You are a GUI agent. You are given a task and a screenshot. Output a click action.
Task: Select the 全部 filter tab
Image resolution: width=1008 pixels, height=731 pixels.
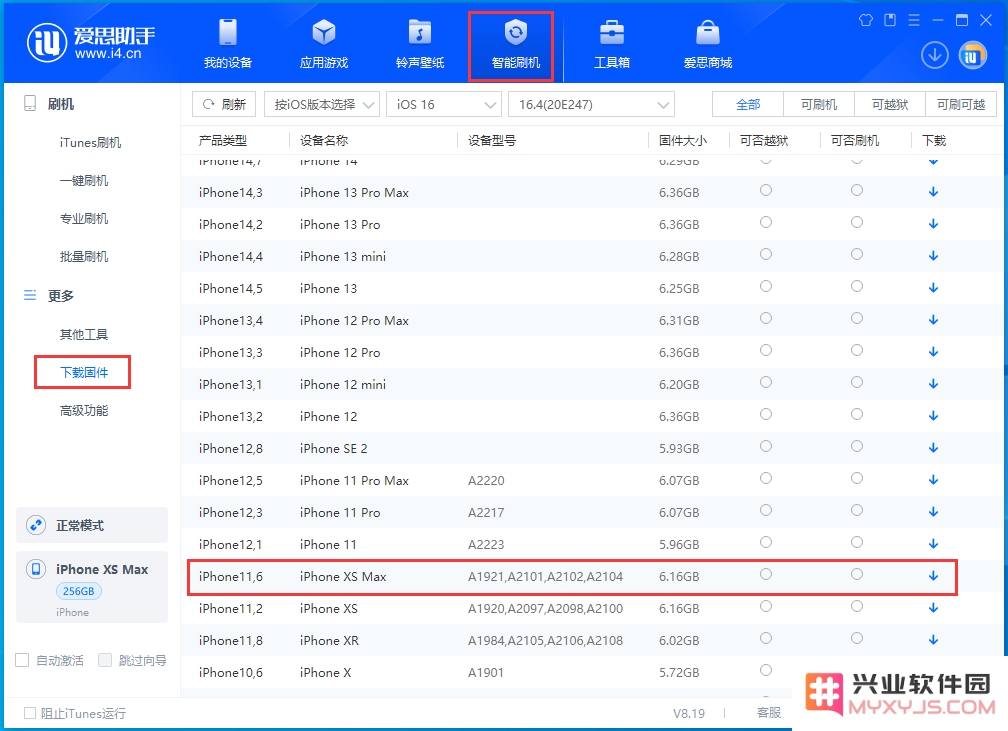748,104
